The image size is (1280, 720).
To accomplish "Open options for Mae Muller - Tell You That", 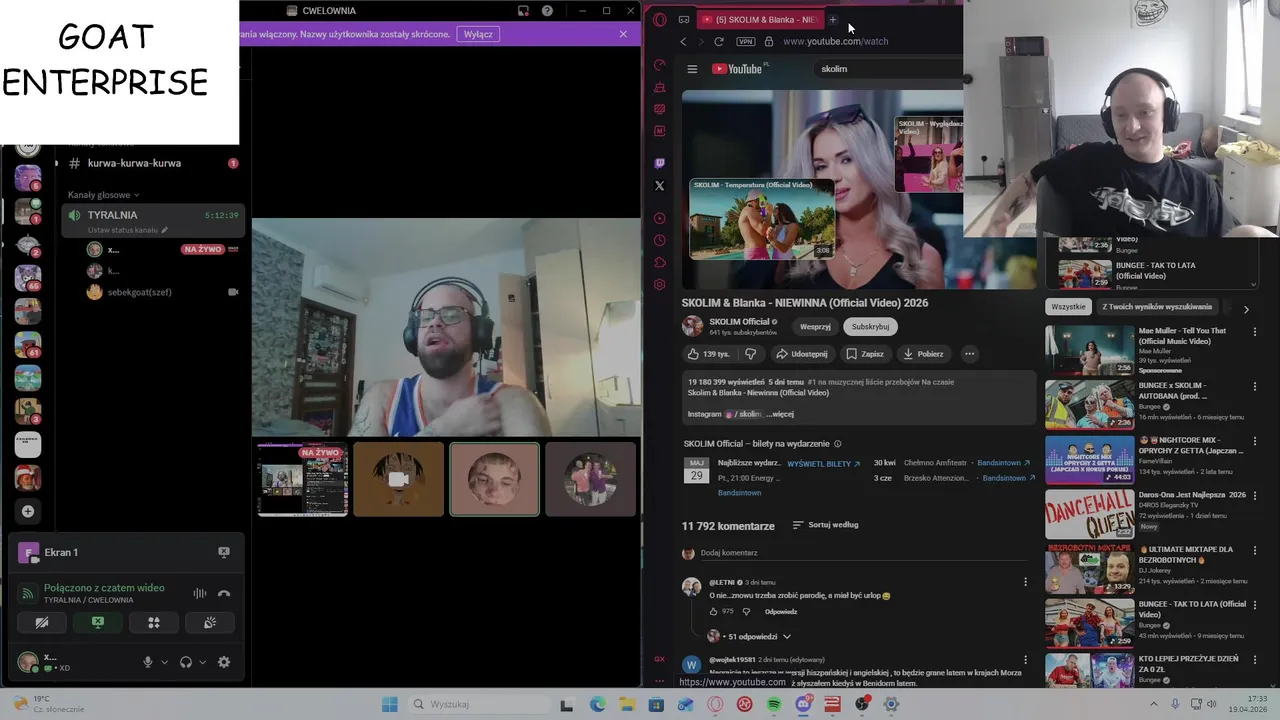I will click(x=1255, y=332).
